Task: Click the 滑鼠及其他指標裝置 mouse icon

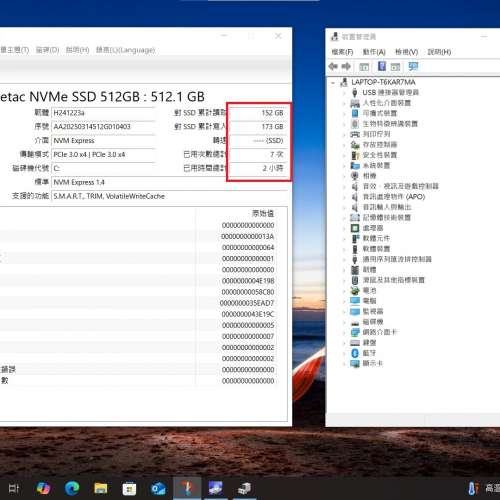Action: click(355, 280)
